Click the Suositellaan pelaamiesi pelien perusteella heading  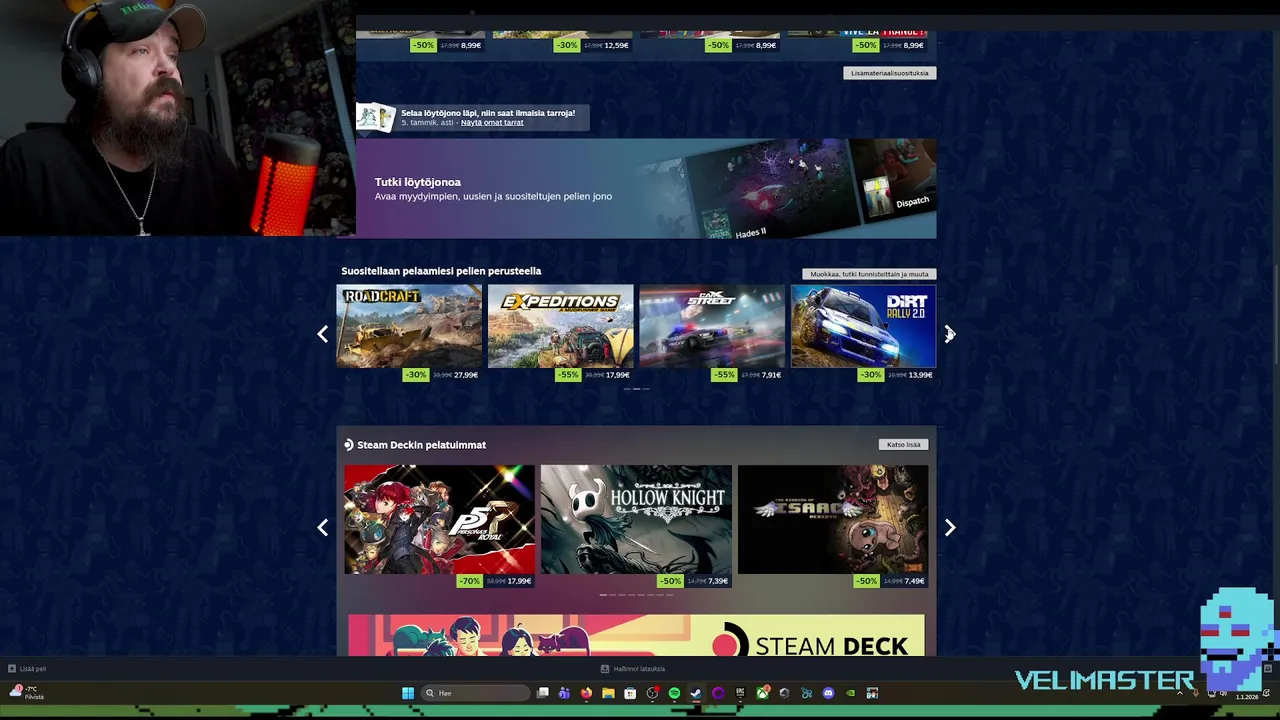(441, 271)
